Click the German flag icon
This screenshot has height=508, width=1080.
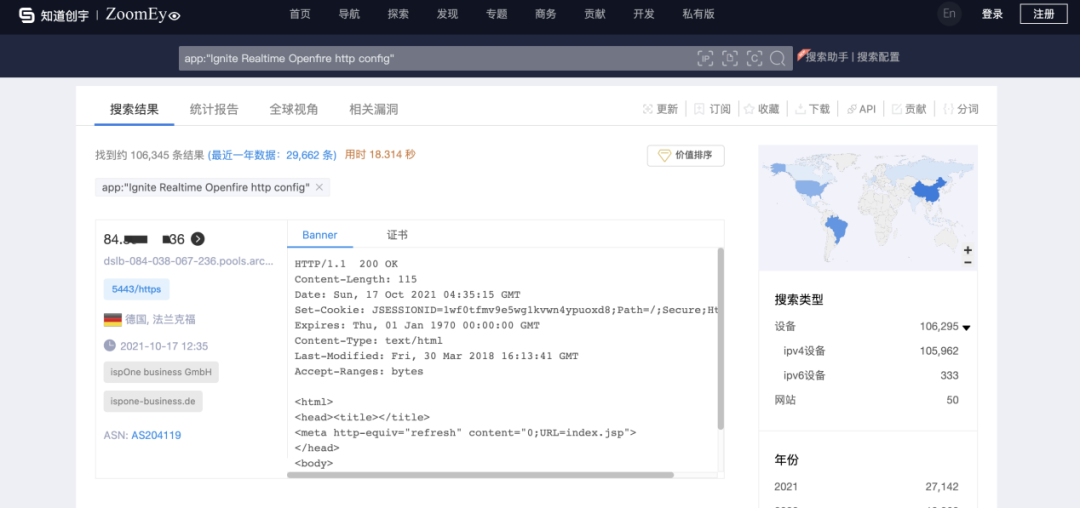[x=112, y=319]
